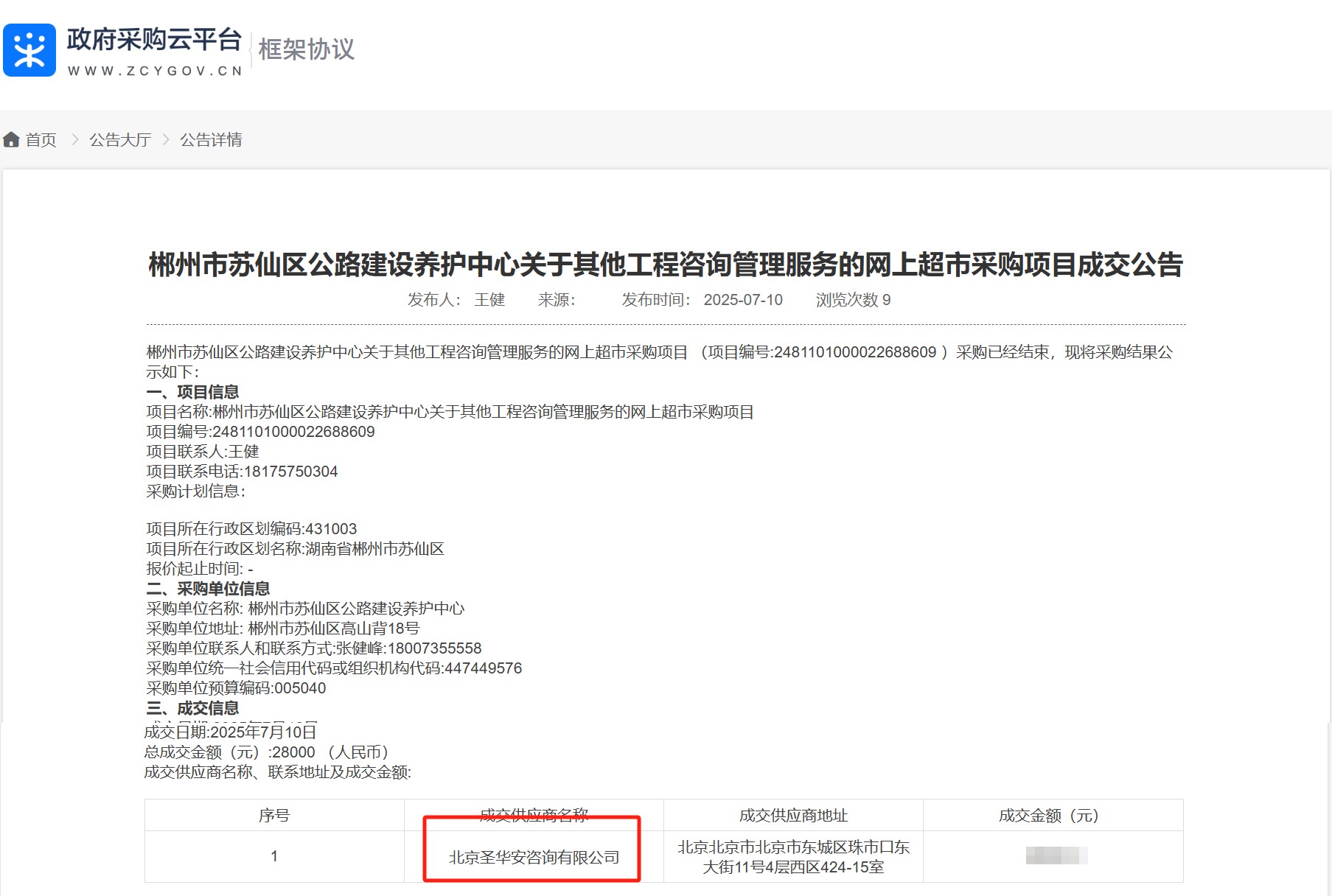Click supplier name 北京圣华安咨询有限公司 cell
1332x896 pixels.
534,857
